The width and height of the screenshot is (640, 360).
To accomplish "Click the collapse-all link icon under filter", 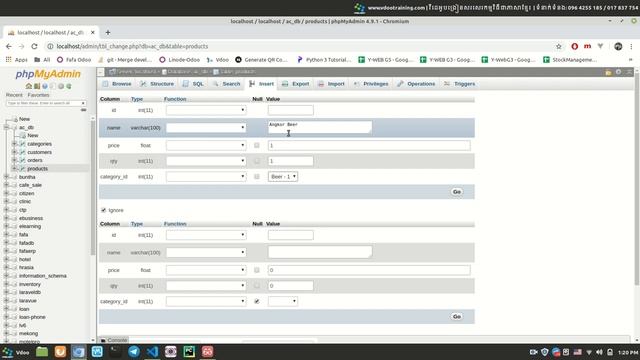I will click(x=83, y=110).
